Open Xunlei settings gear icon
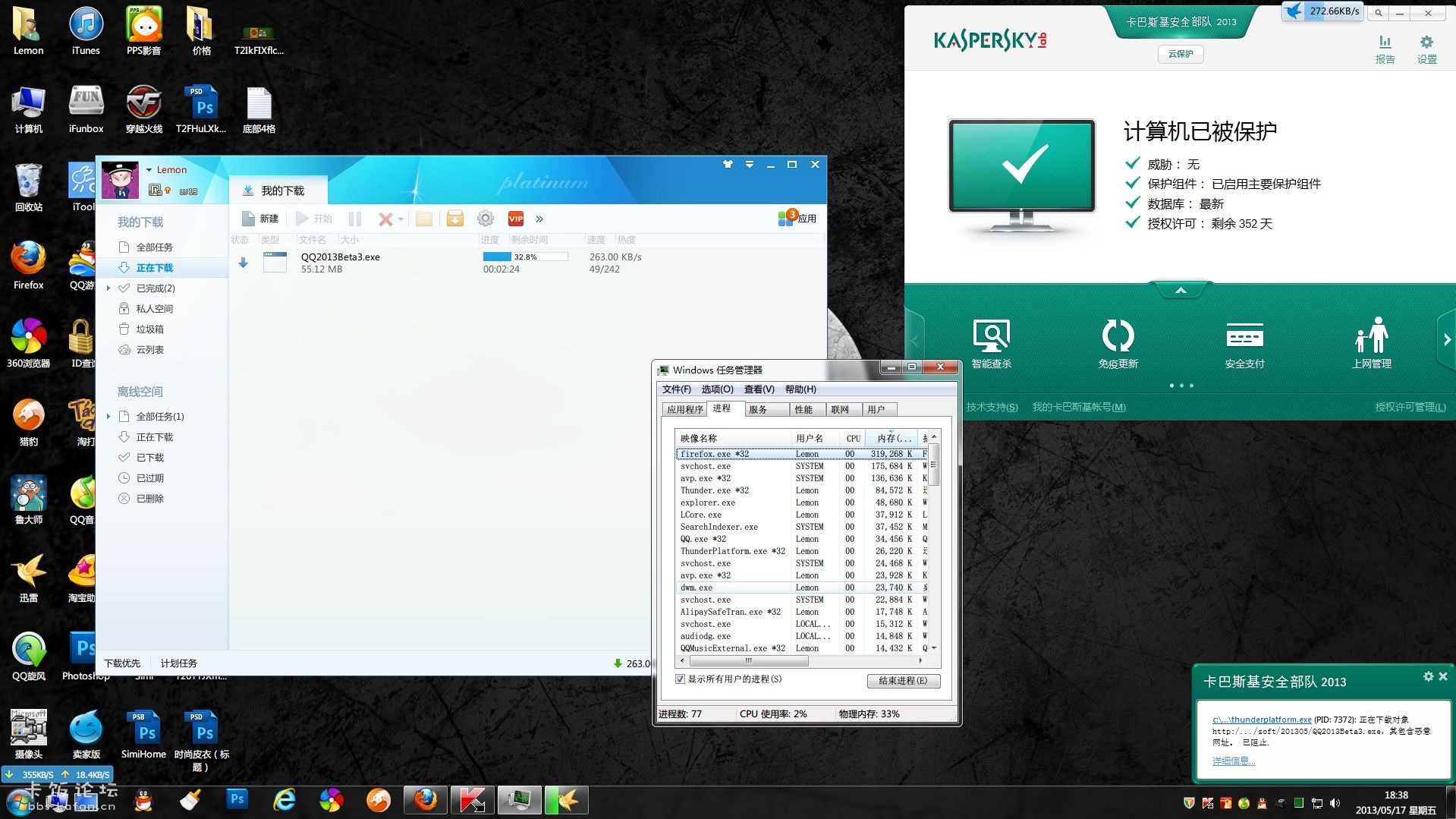The image size is (1456, 819). (486, 219)
